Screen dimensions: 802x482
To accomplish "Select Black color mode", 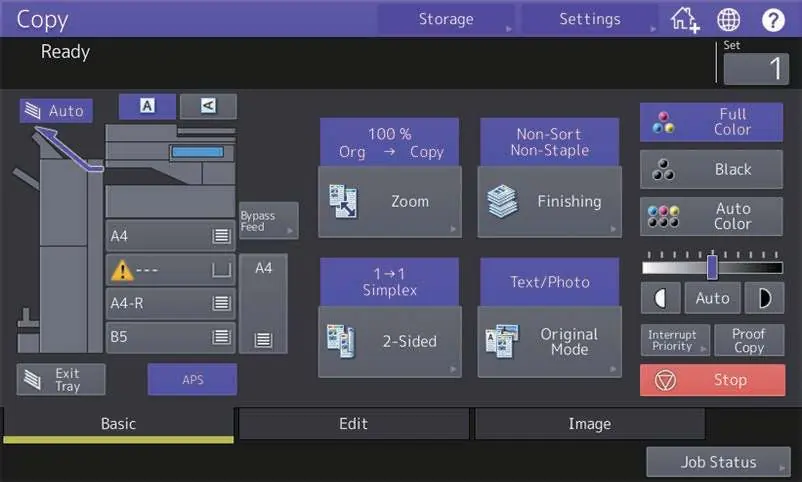I will tap(711, 169).
